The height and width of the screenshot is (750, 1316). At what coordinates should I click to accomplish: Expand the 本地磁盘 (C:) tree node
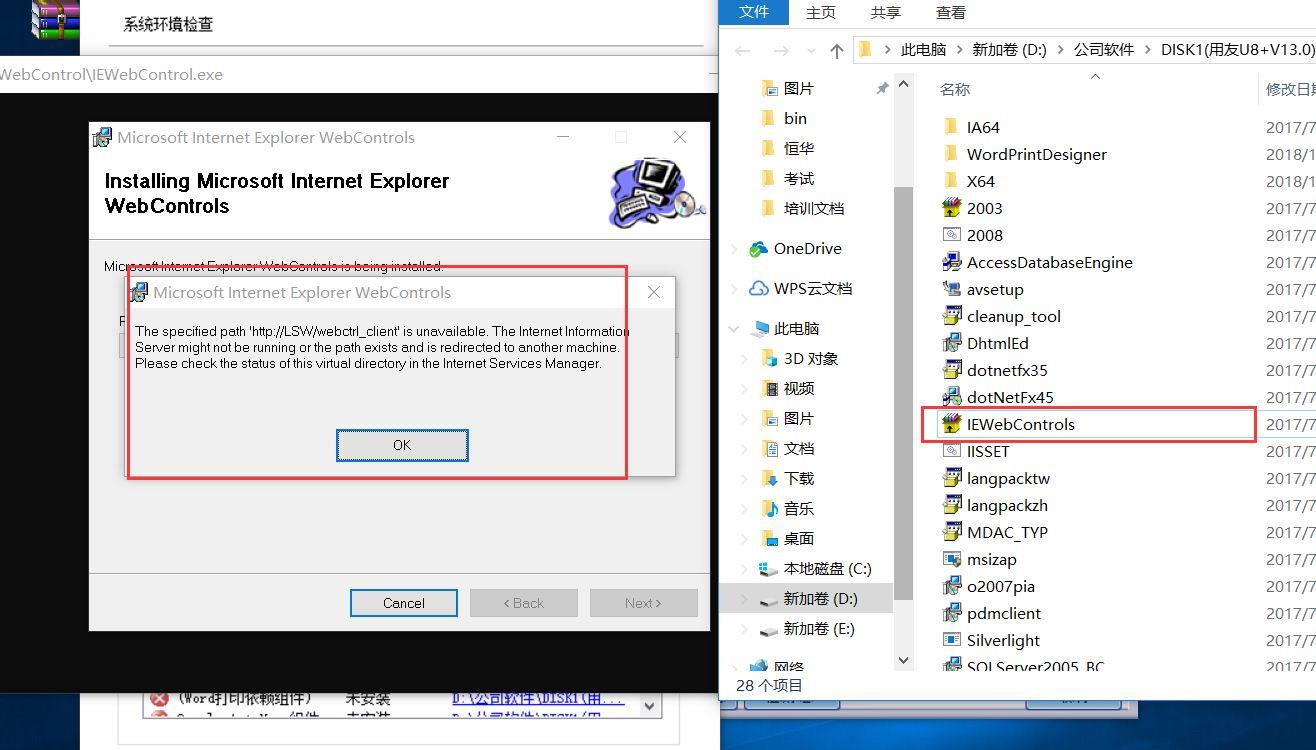(x=745, y=568)
